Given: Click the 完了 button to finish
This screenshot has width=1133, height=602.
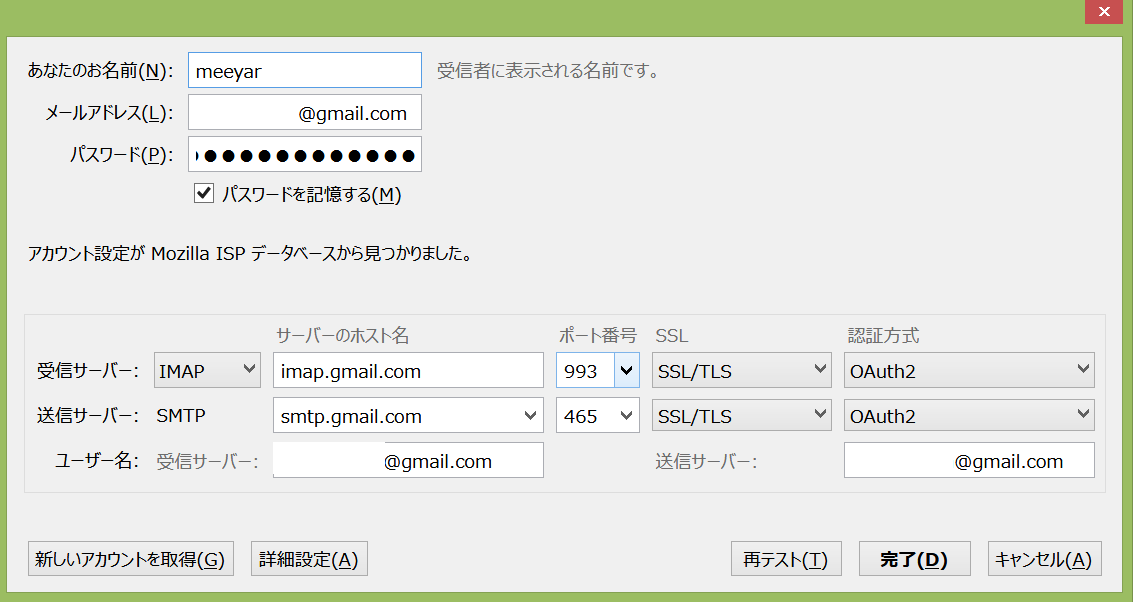Looking at the screenshot, I should tap(914, 559).
